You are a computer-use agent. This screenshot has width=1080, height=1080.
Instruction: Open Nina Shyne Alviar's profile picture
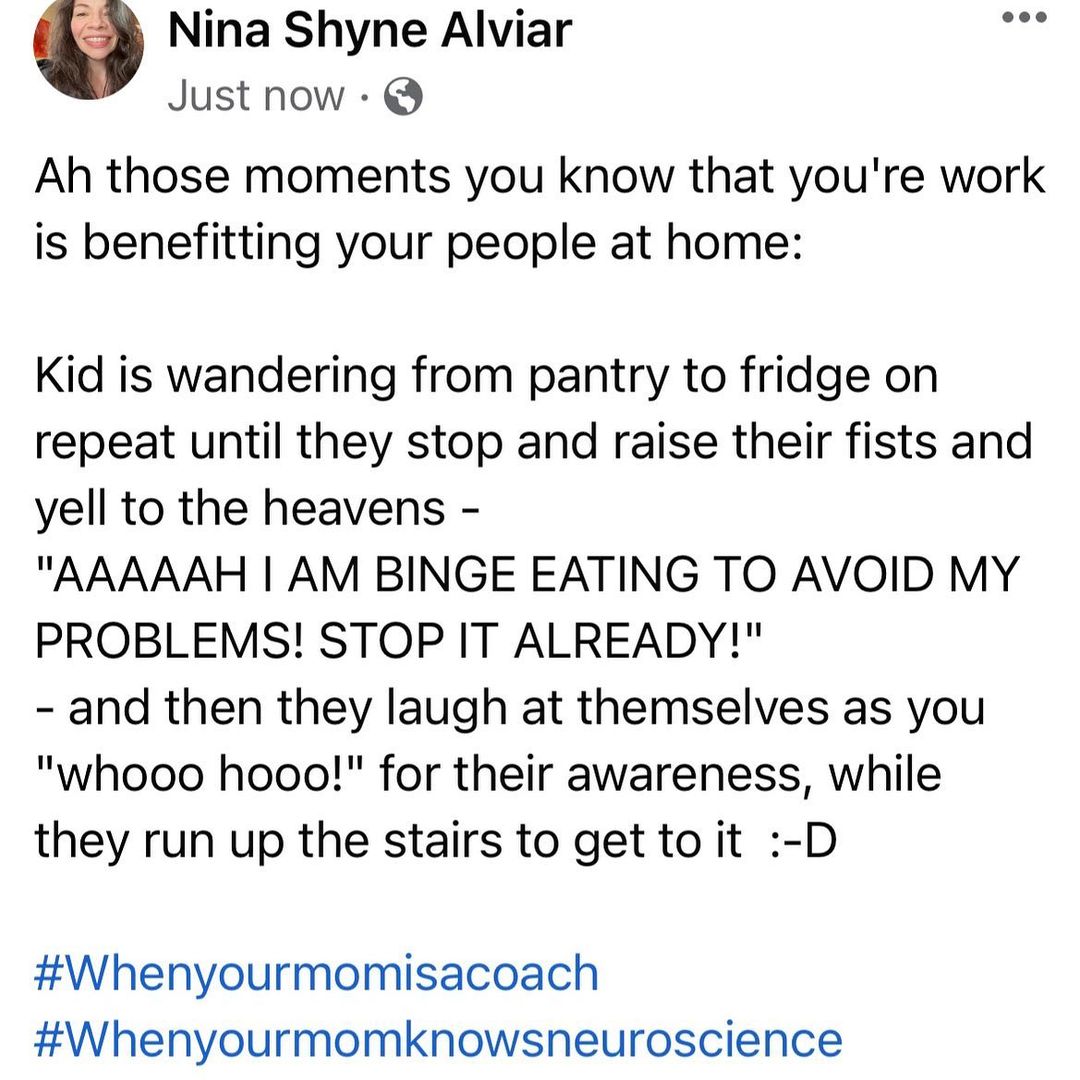click(x=89, y=50)
